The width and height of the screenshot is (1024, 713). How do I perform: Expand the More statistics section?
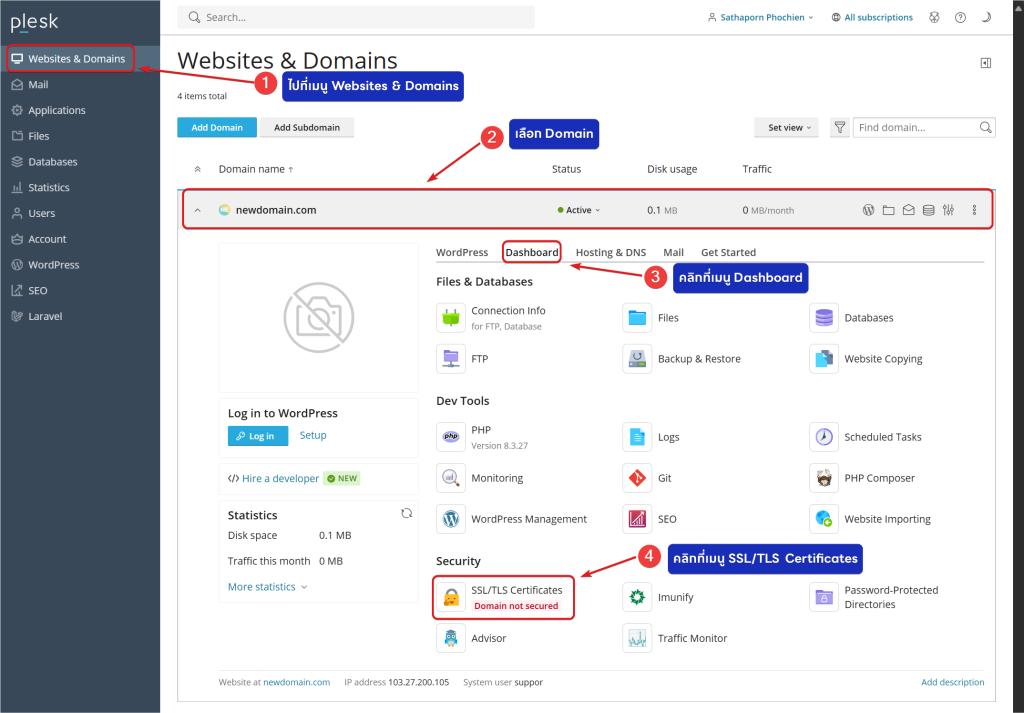(267, 587)
